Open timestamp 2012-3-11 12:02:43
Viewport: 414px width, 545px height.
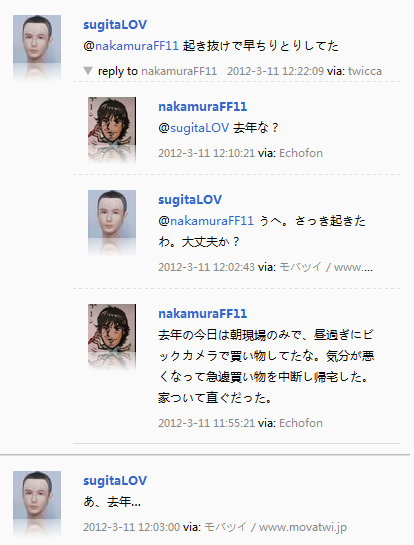206,267
